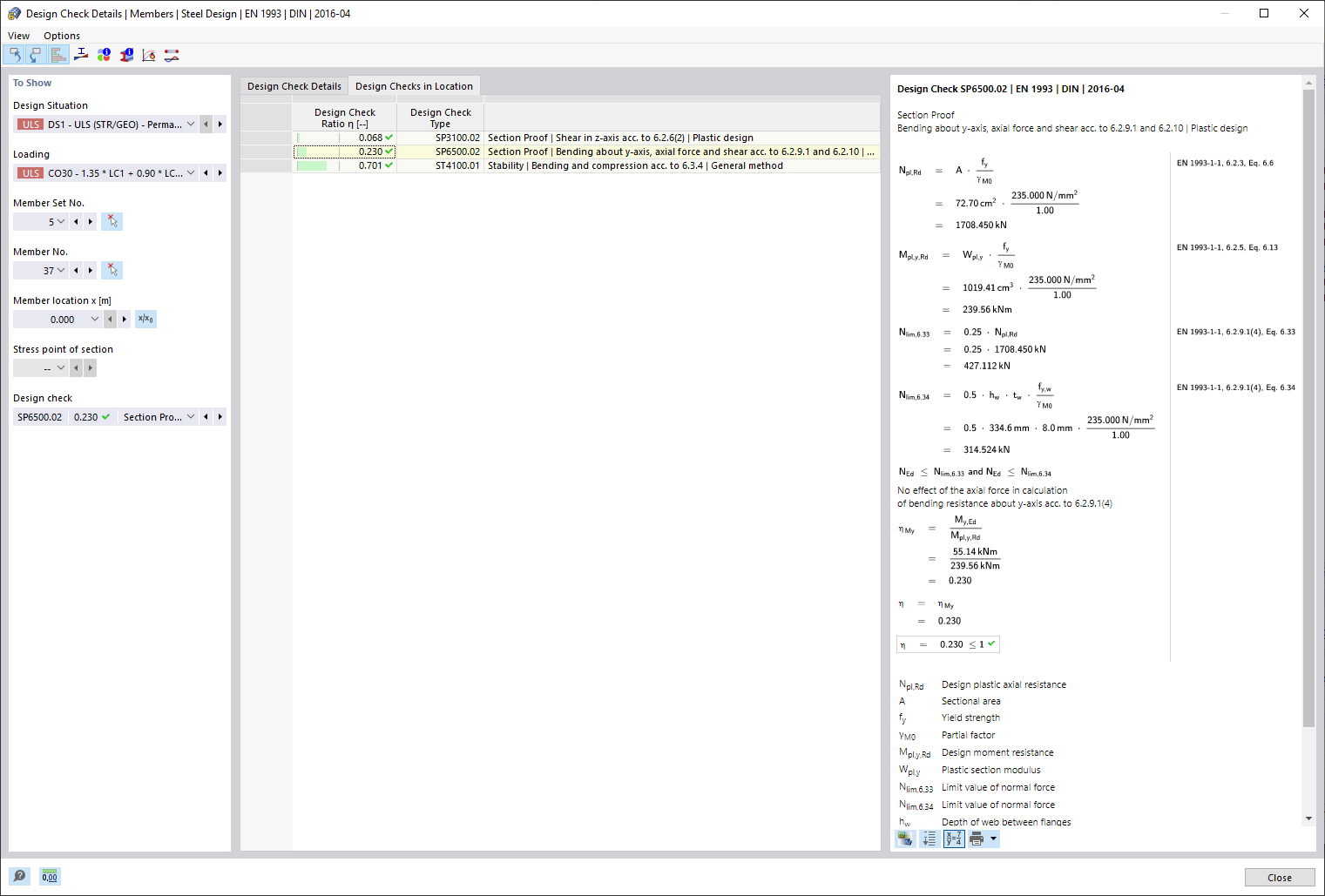Click the pick-cursor icon beside Member No.

pos(112,271)
